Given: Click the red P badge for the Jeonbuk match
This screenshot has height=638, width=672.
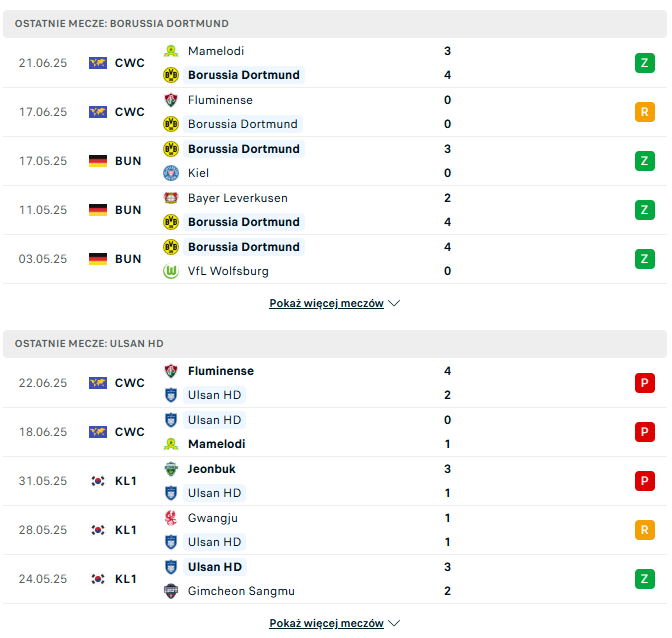Looking at the screenshot, I should [x=645, y=481].
